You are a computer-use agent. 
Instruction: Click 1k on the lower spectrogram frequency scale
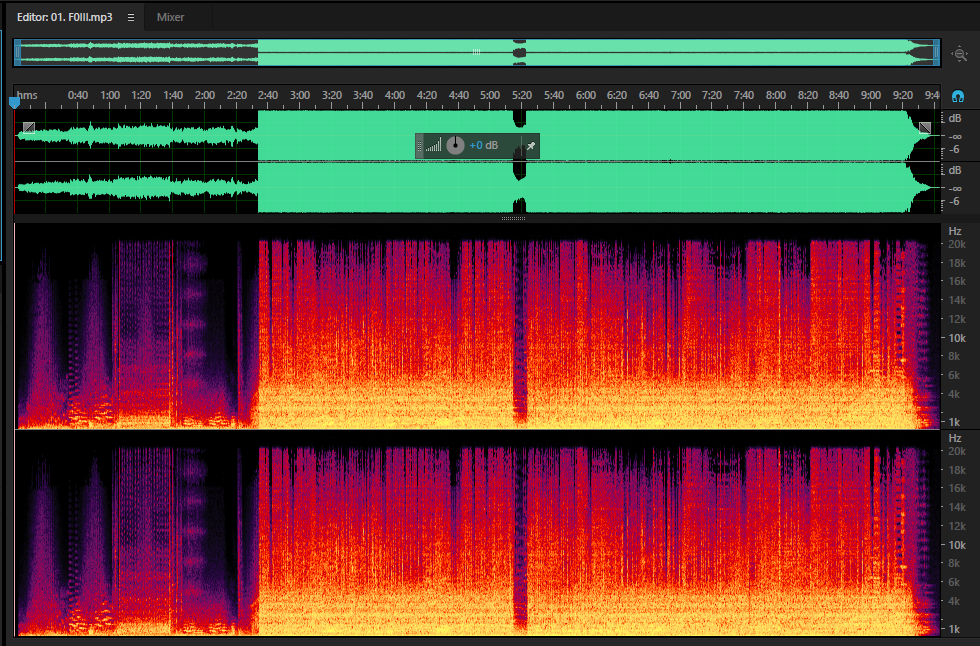[954, 629]
